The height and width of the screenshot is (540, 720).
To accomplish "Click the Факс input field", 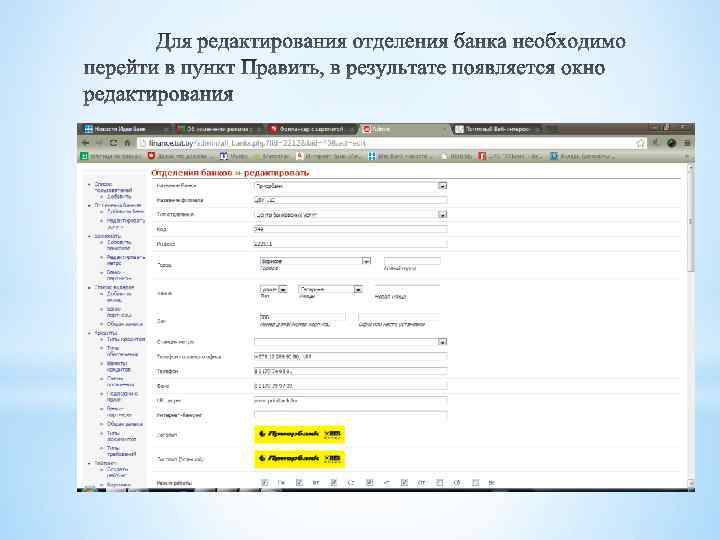I will coord(350,386).
